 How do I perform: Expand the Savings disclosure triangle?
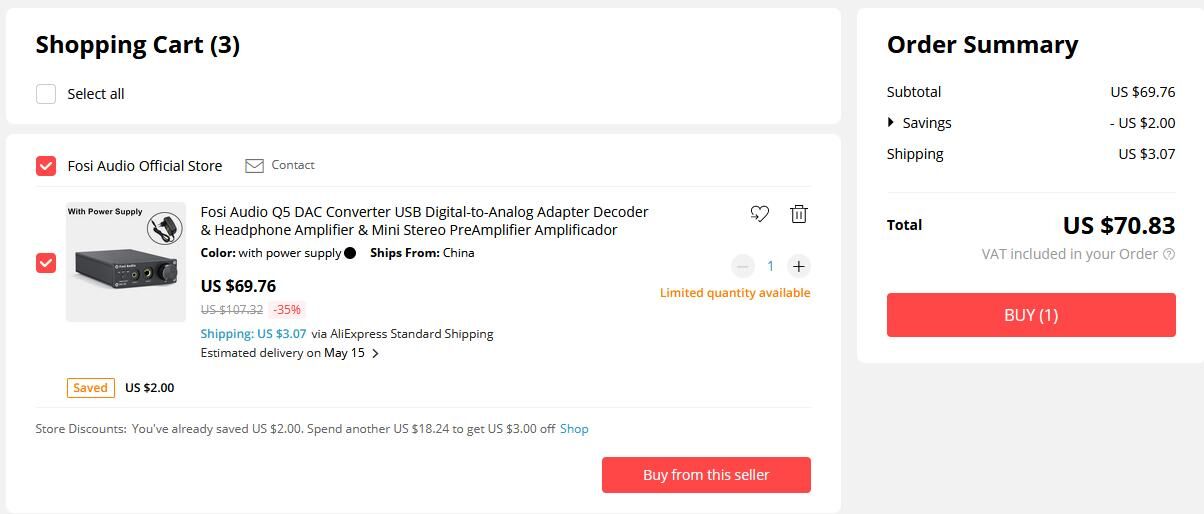pyautogui.click(x=891, y=123)
